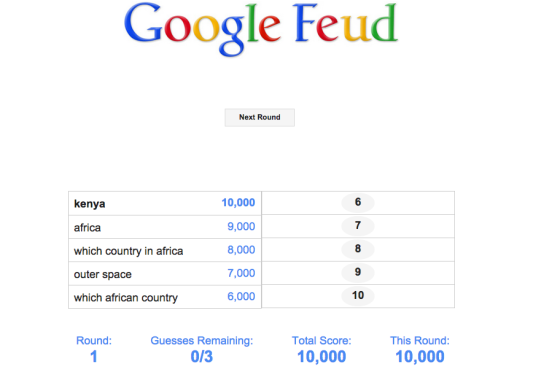This screenshot has width=560, height=372.
Task: Click the Total Score value
Action: (321, 356)
